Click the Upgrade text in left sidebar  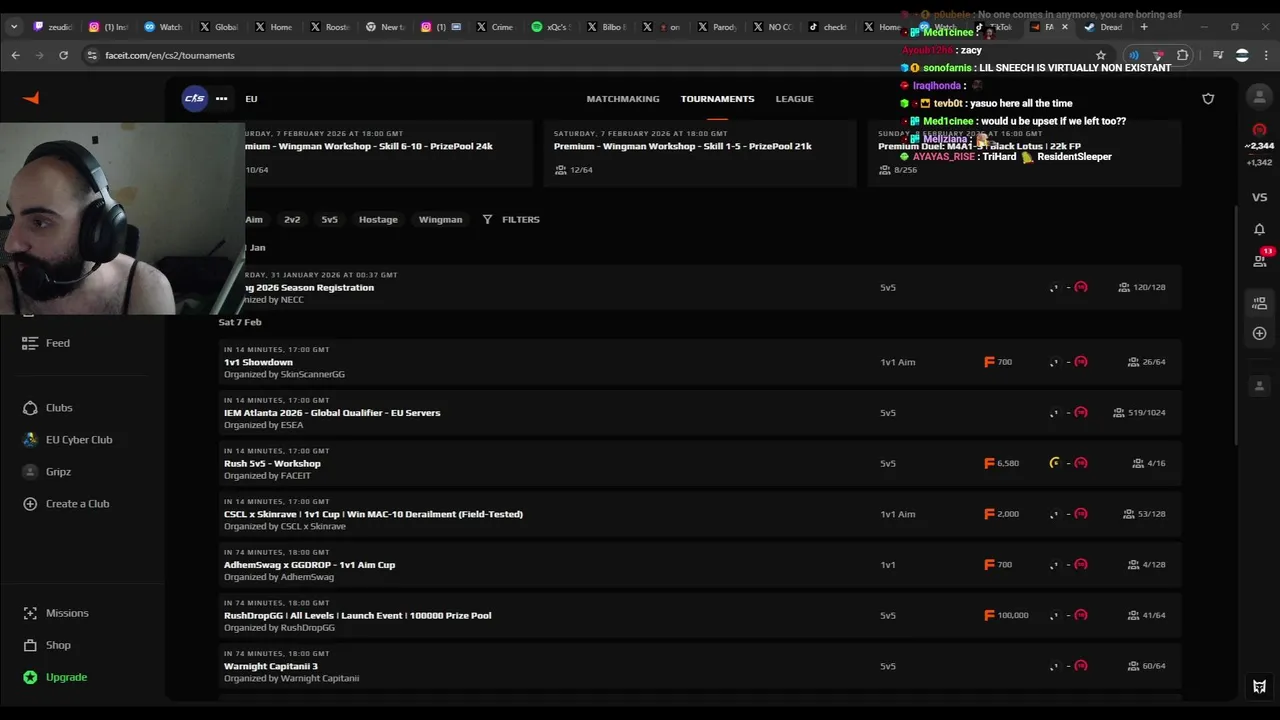click(66, 677)
